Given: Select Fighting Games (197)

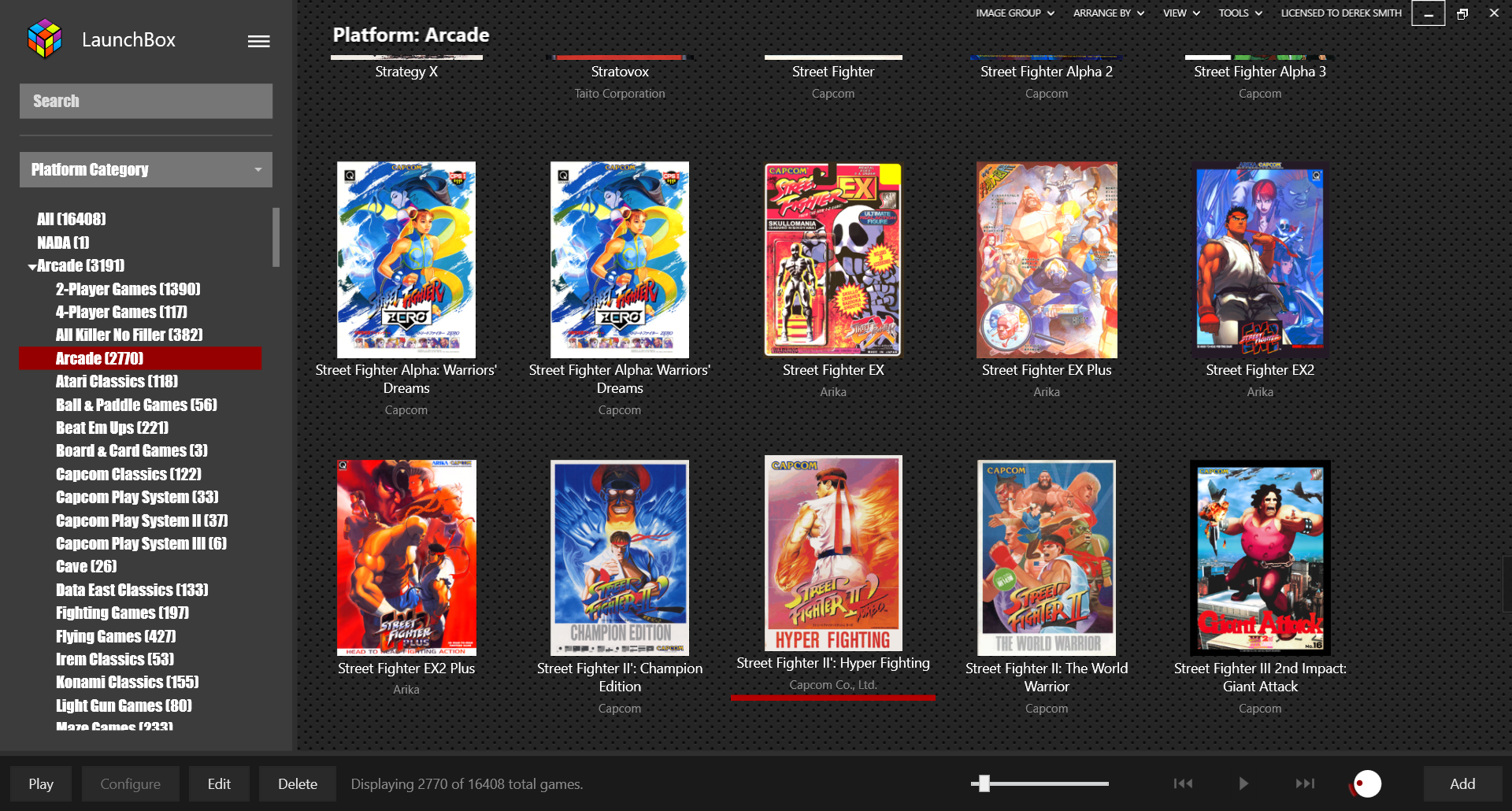Looking at the screenshot, I should 122,613.
